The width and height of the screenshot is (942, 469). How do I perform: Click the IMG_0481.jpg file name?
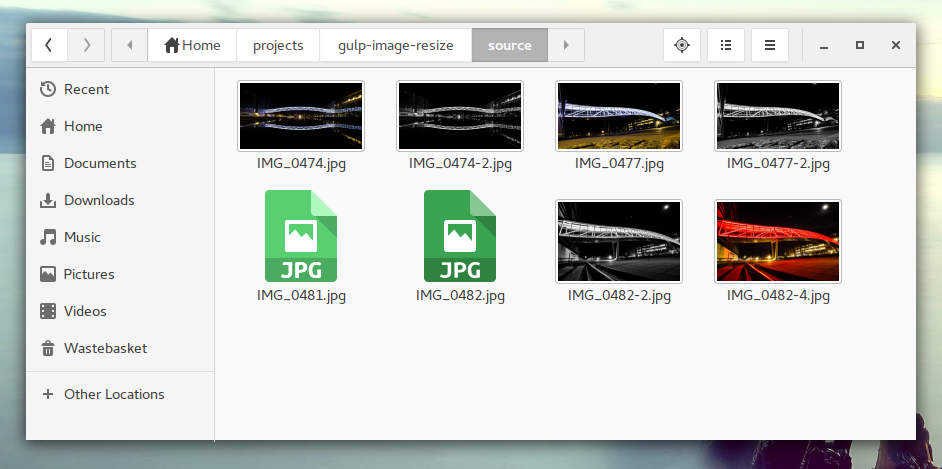click(301, 295)
